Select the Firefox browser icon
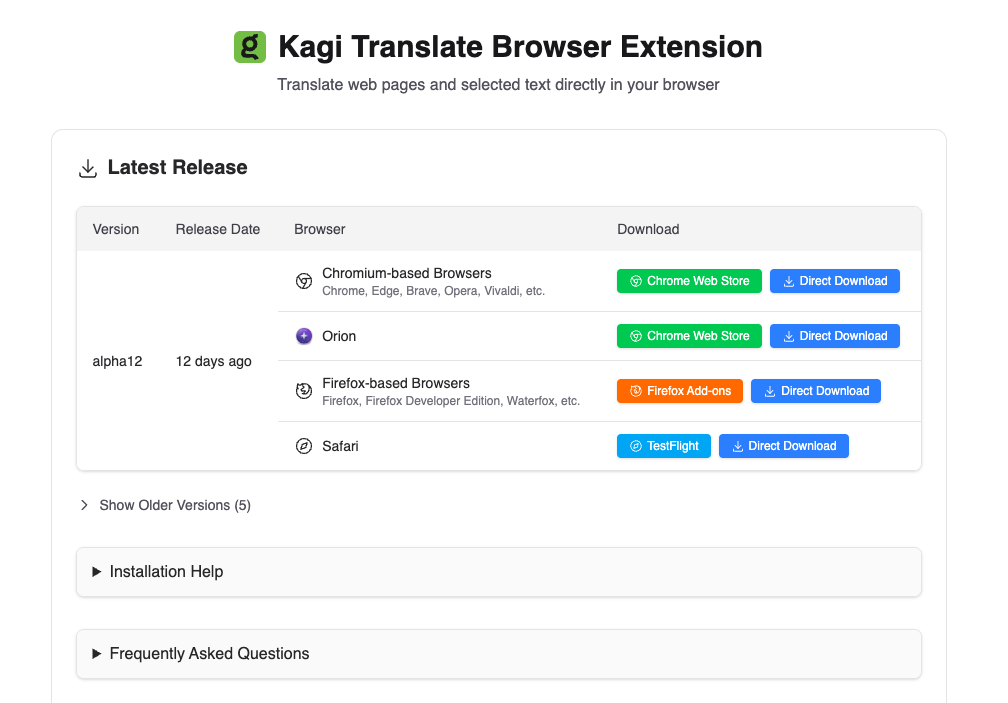The width and height of the screenshot is (1008, 703). click(303, 391)
